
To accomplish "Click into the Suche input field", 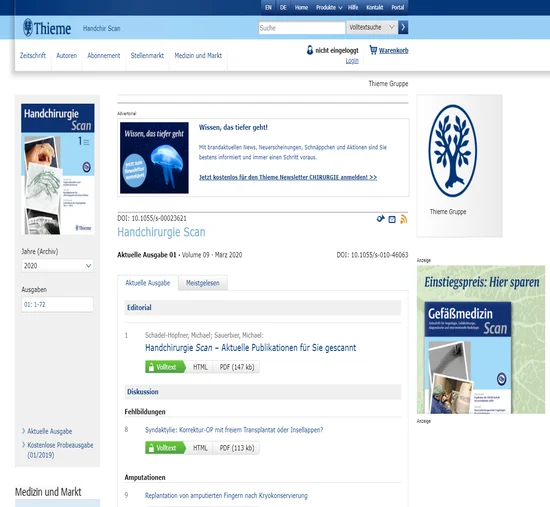I will [x=302, y=28].
